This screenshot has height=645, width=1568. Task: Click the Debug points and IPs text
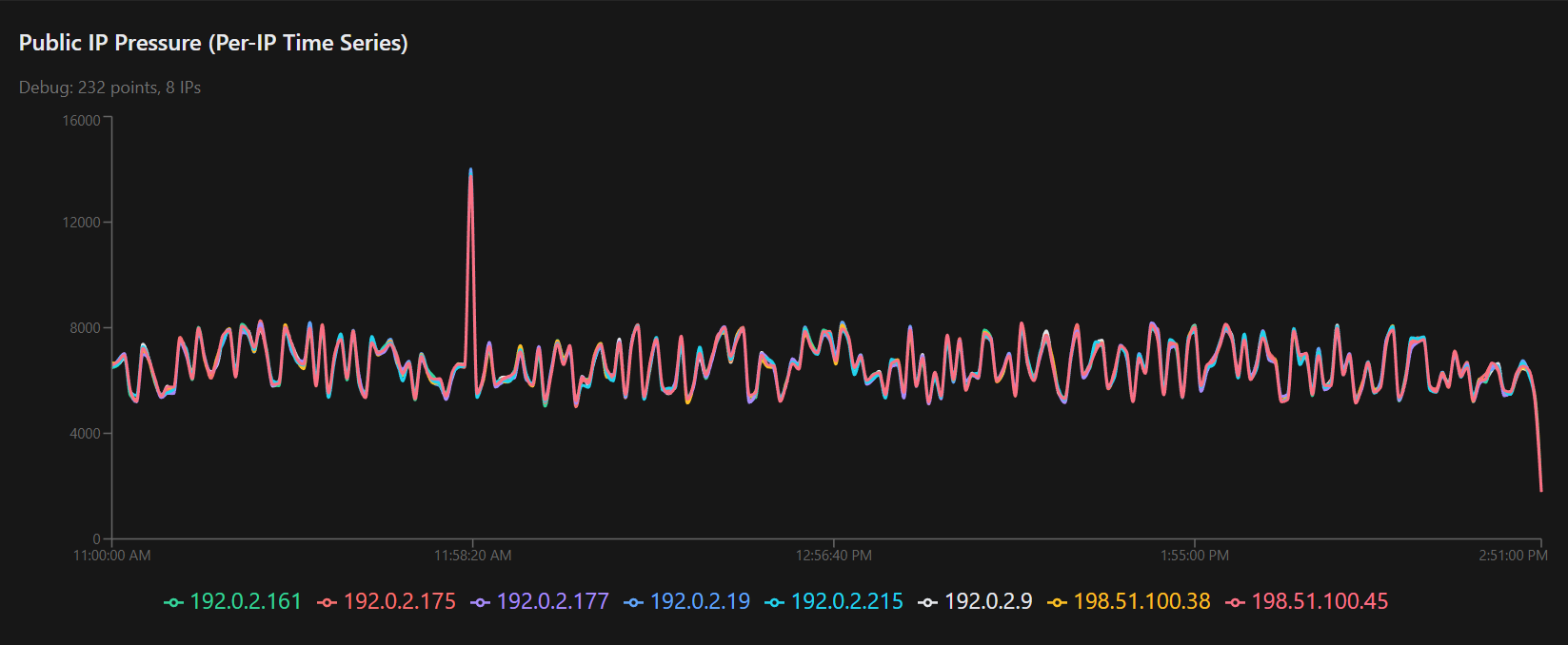(x=109, y=88)
